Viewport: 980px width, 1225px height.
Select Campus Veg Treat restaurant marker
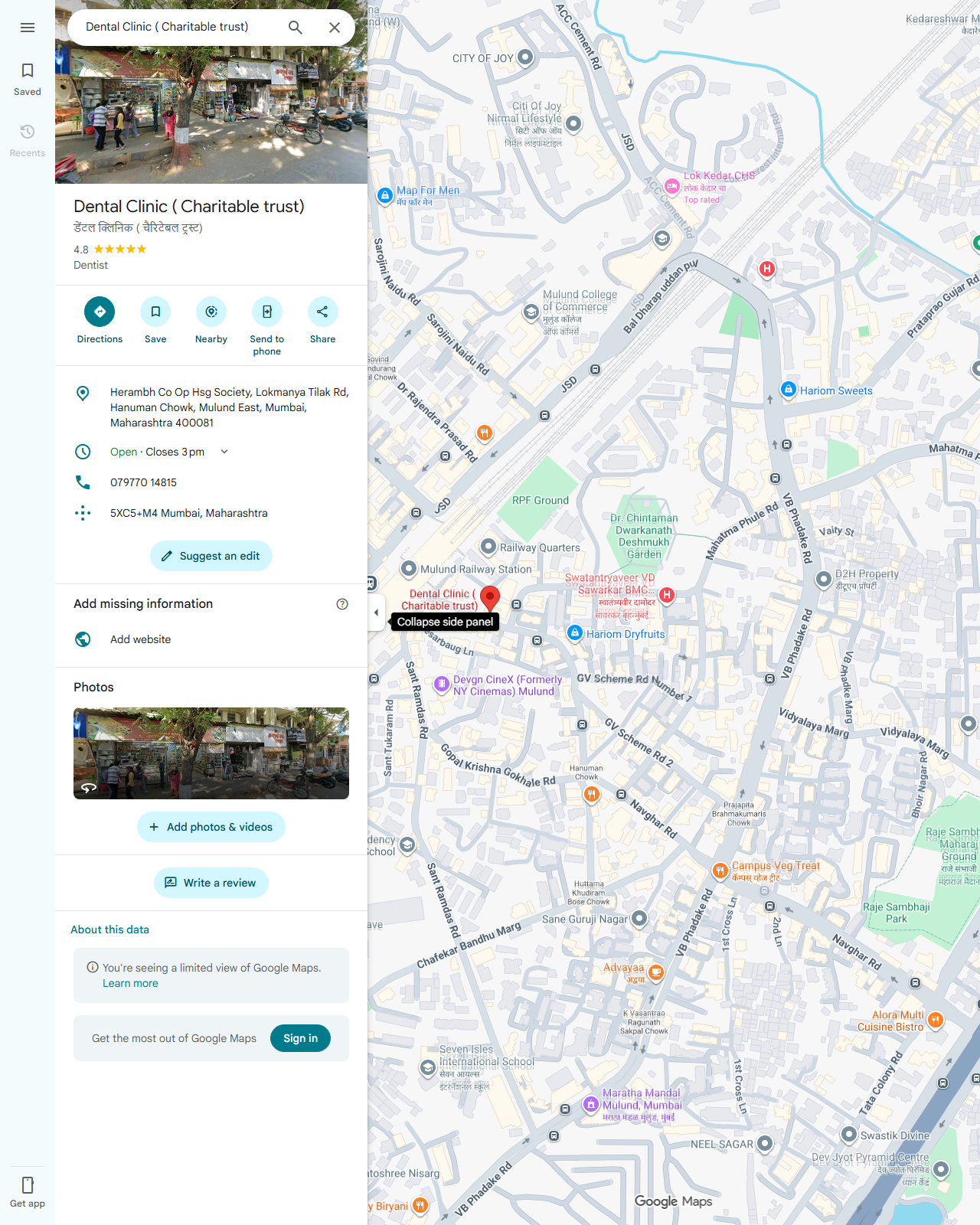coord(720,871)
